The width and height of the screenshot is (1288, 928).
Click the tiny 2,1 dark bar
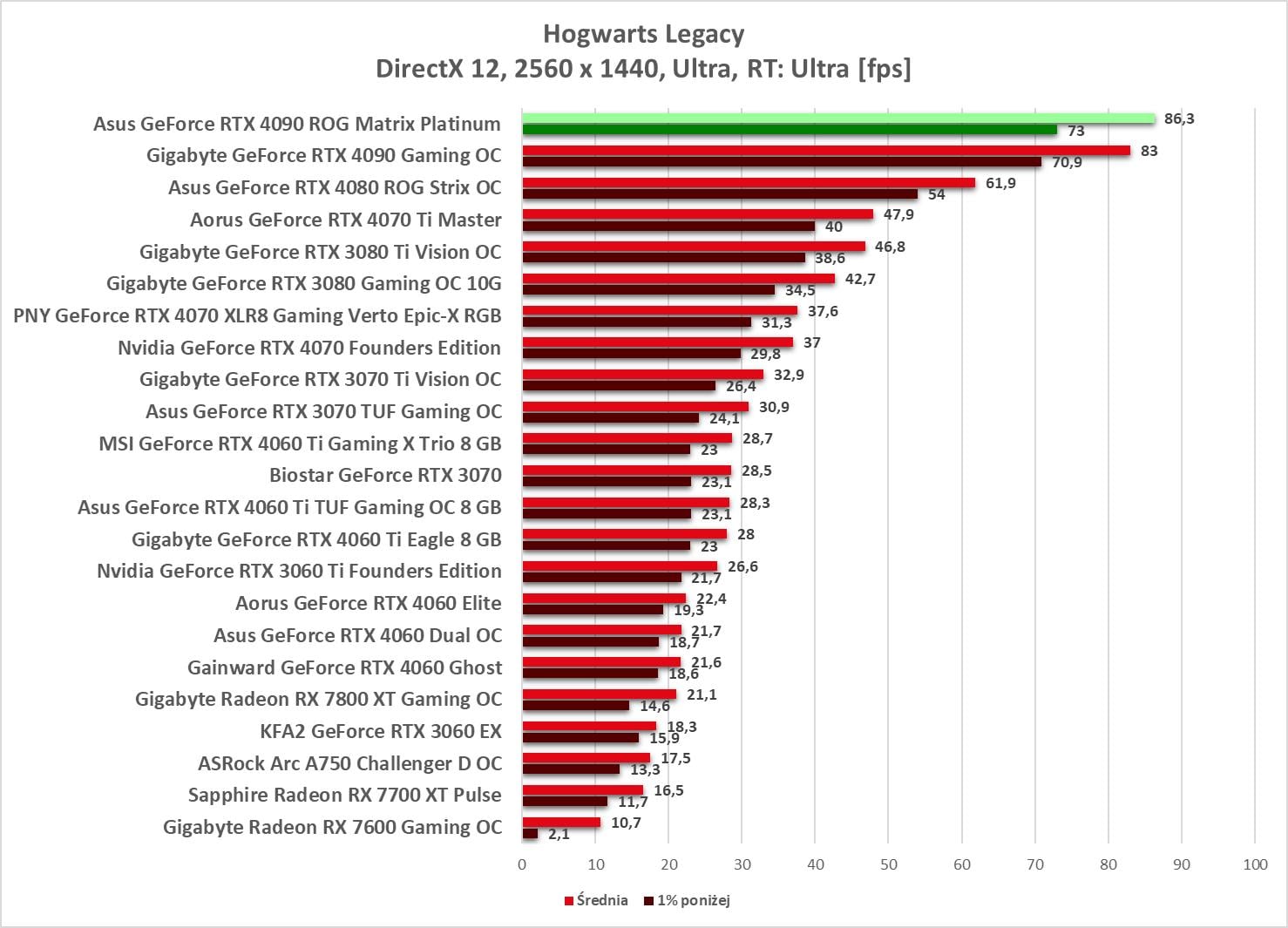click(530, 834)
